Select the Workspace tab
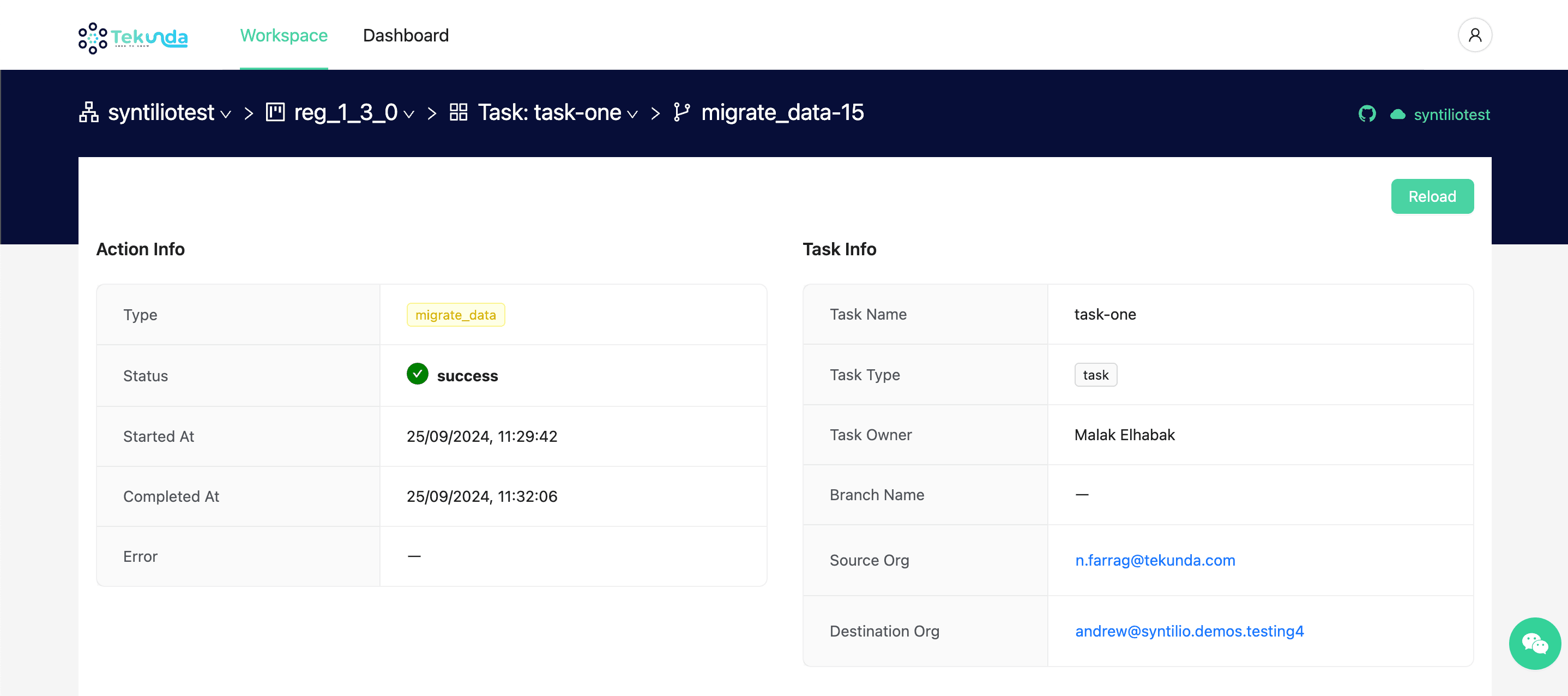Image resolution: width=1568 pixels, height=696 pixels. pyautogui.click(x=284, y=35)
